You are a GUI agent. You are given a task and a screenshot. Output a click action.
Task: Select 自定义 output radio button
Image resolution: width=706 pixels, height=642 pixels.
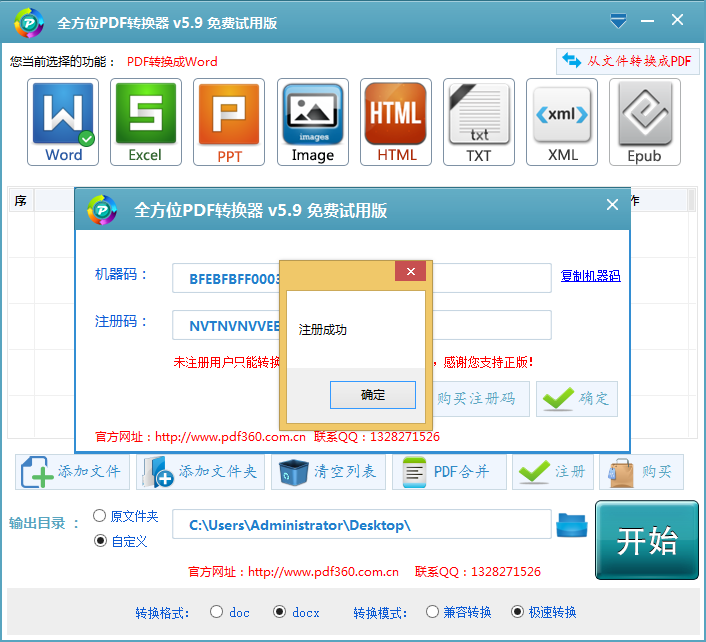tap(100, 541)
